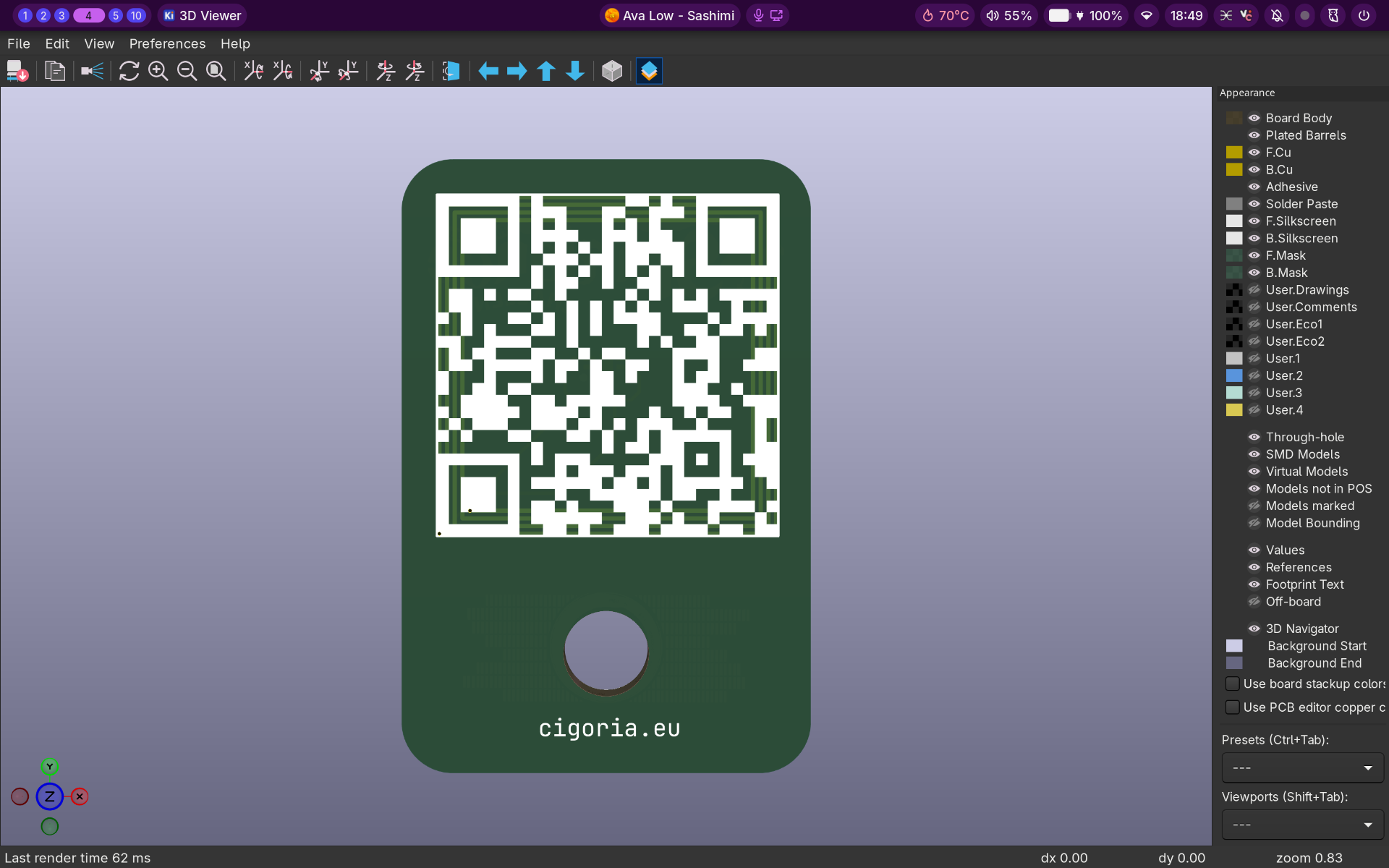Move board up with blue arrow
The height and width of the screenshot is (868, 1389).
pyautogui.click(x=546, y=71)
